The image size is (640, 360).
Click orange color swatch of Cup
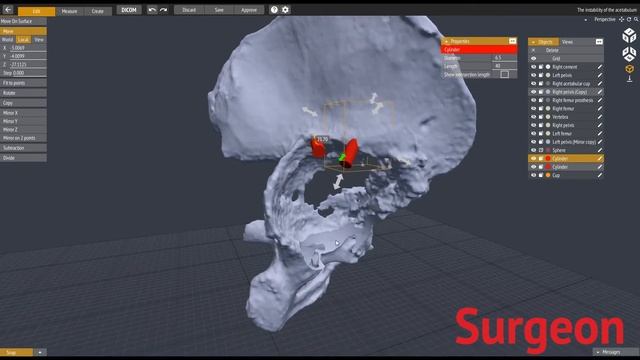548,175
